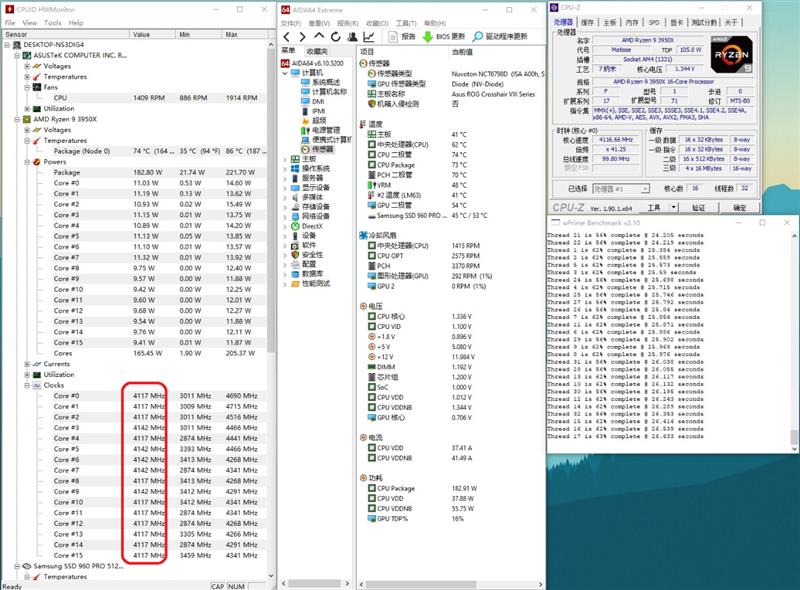Click the 驱动程序更新 magnifier icon in AIDA64
Image resolution: width=800 pixels, height=590 pixels.
coord(479,37)
